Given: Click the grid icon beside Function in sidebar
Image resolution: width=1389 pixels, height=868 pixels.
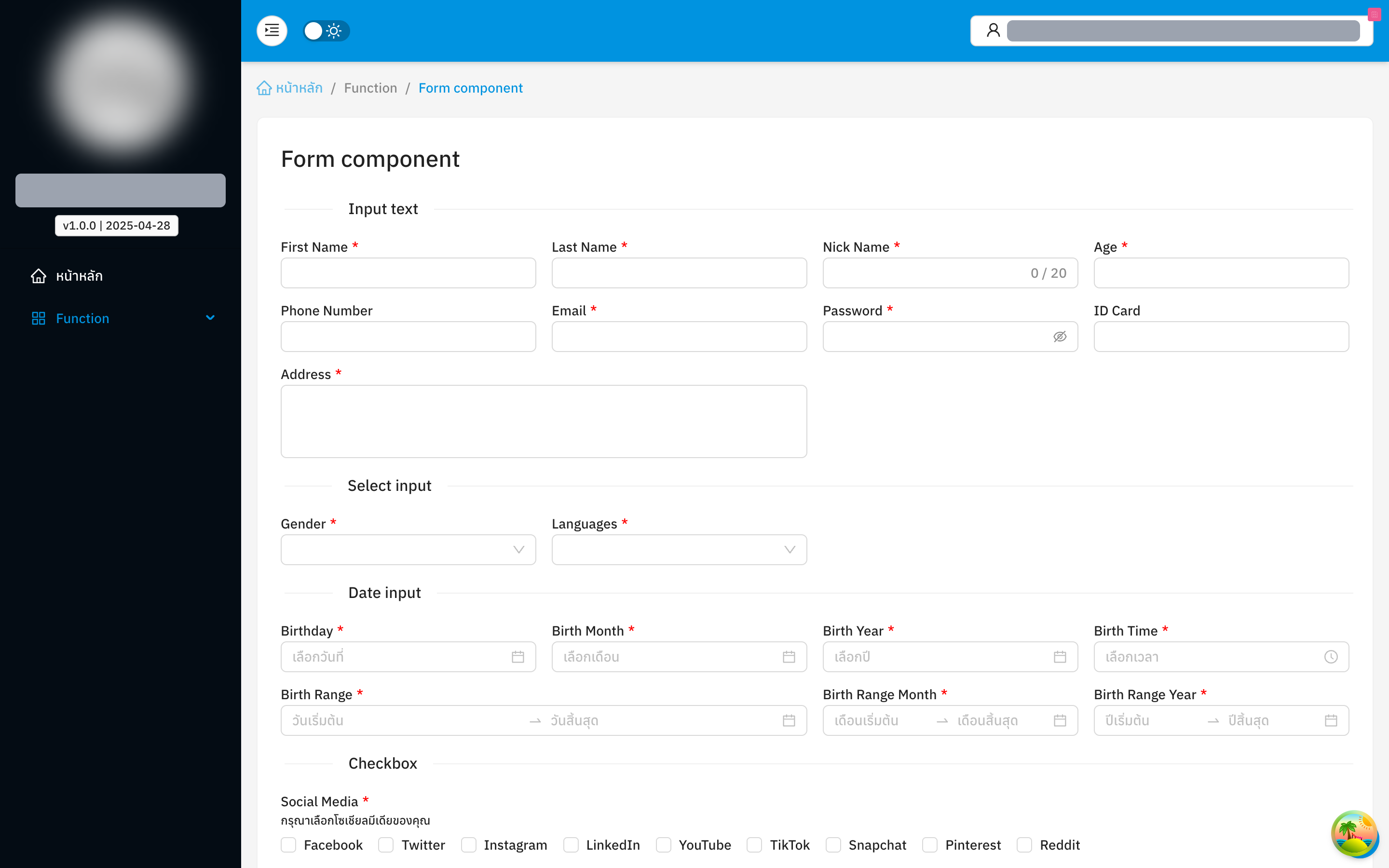Looking at the screenshot, I should click(39, 319).
